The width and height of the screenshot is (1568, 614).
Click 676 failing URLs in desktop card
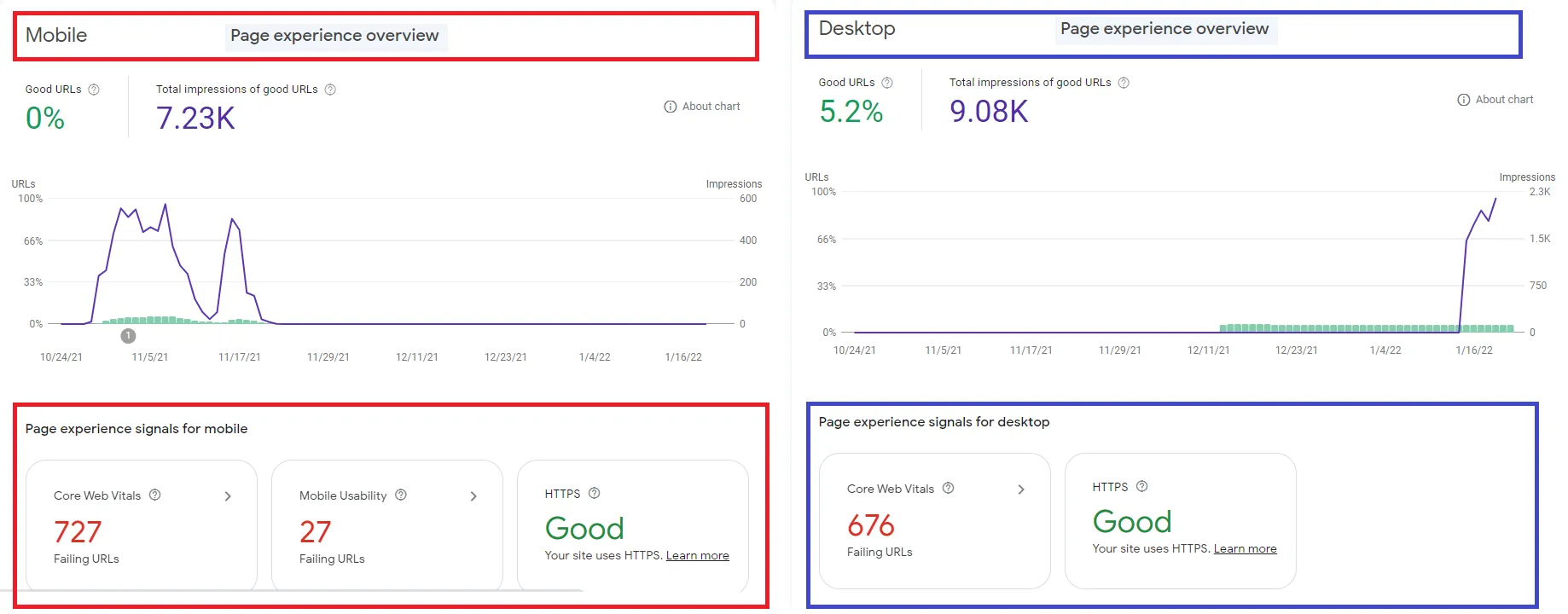(x=870, y=525)
